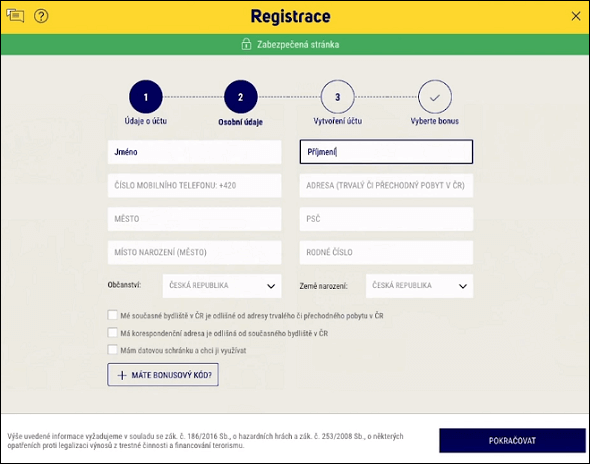Click the mobile phone number field

coord(195,186)
